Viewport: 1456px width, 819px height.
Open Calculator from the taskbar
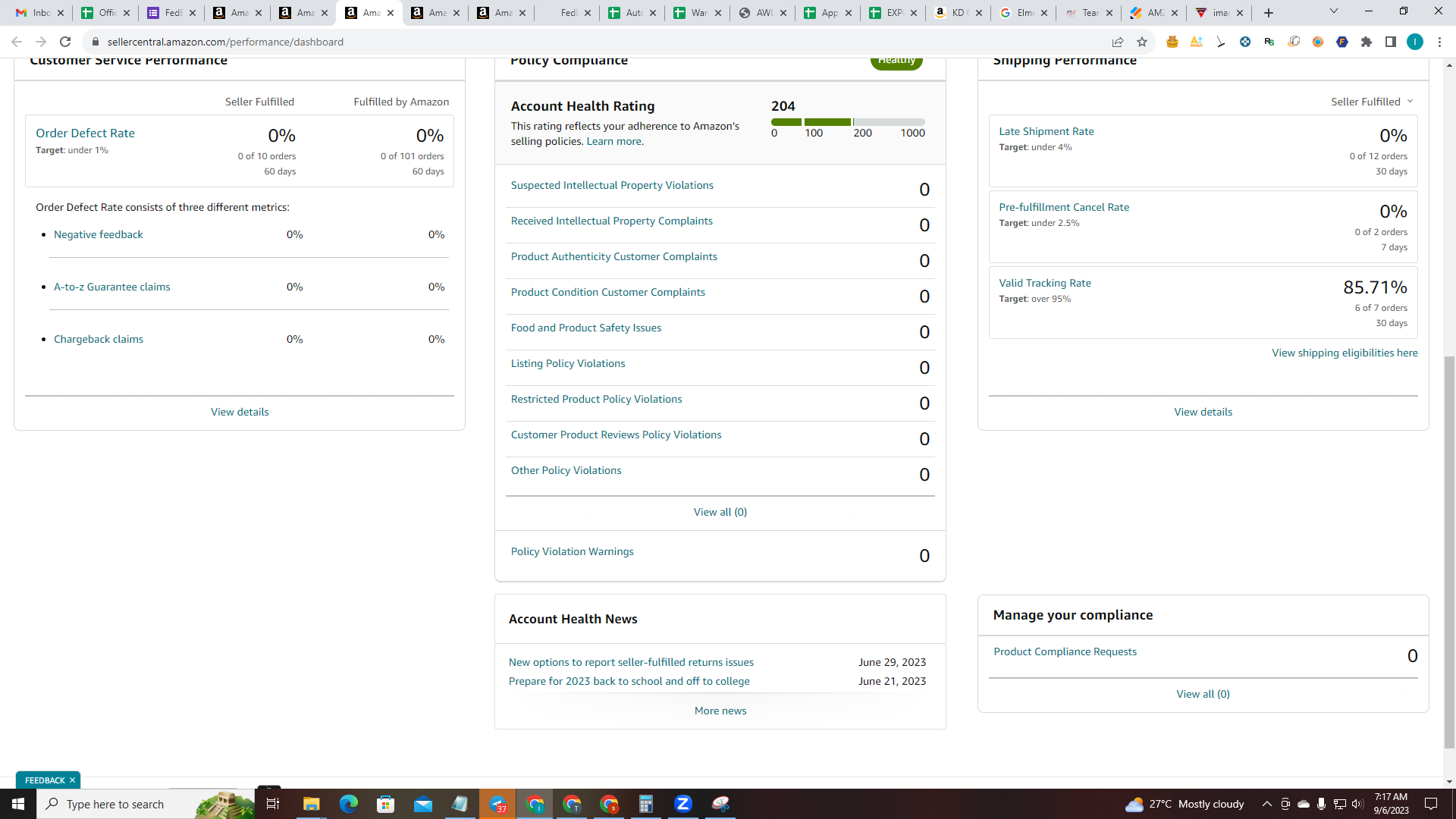coord(646,804)
